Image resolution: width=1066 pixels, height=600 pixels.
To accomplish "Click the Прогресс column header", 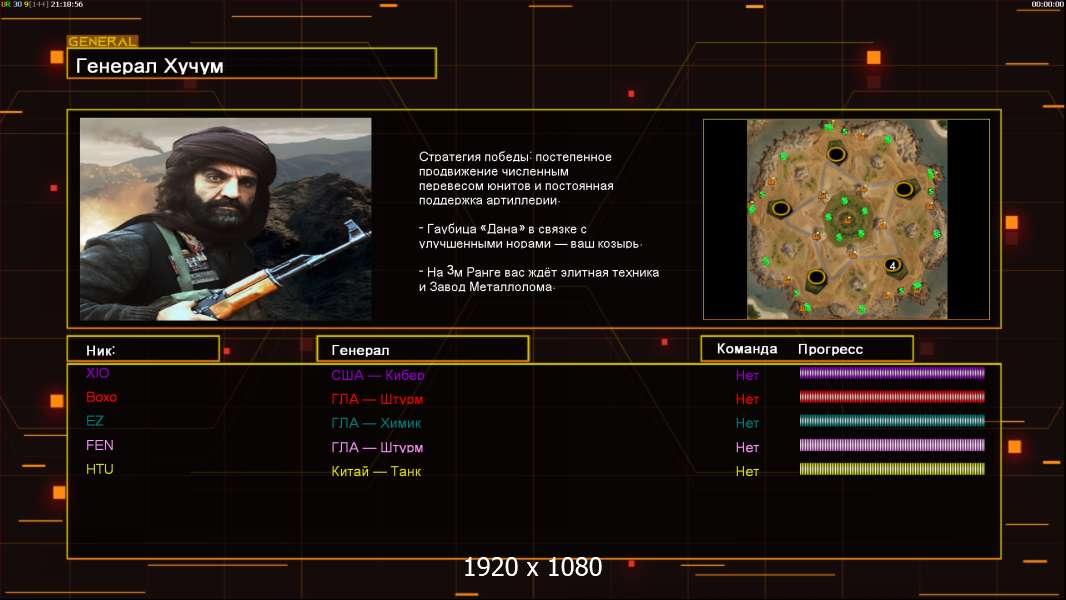I will (830, 349).
